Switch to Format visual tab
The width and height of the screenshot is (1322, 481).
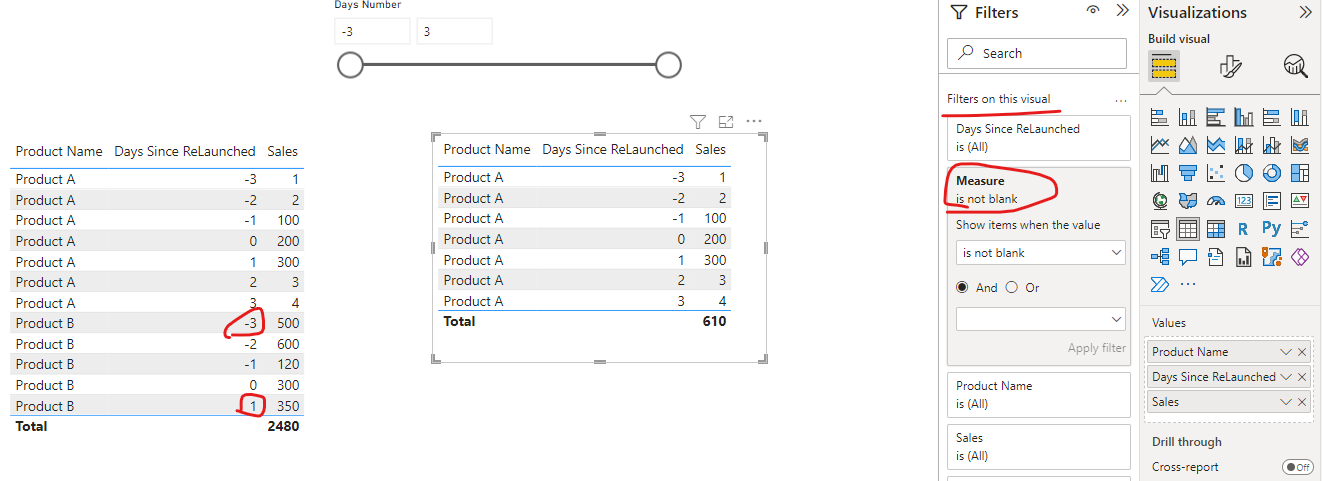pos(1231,66)
